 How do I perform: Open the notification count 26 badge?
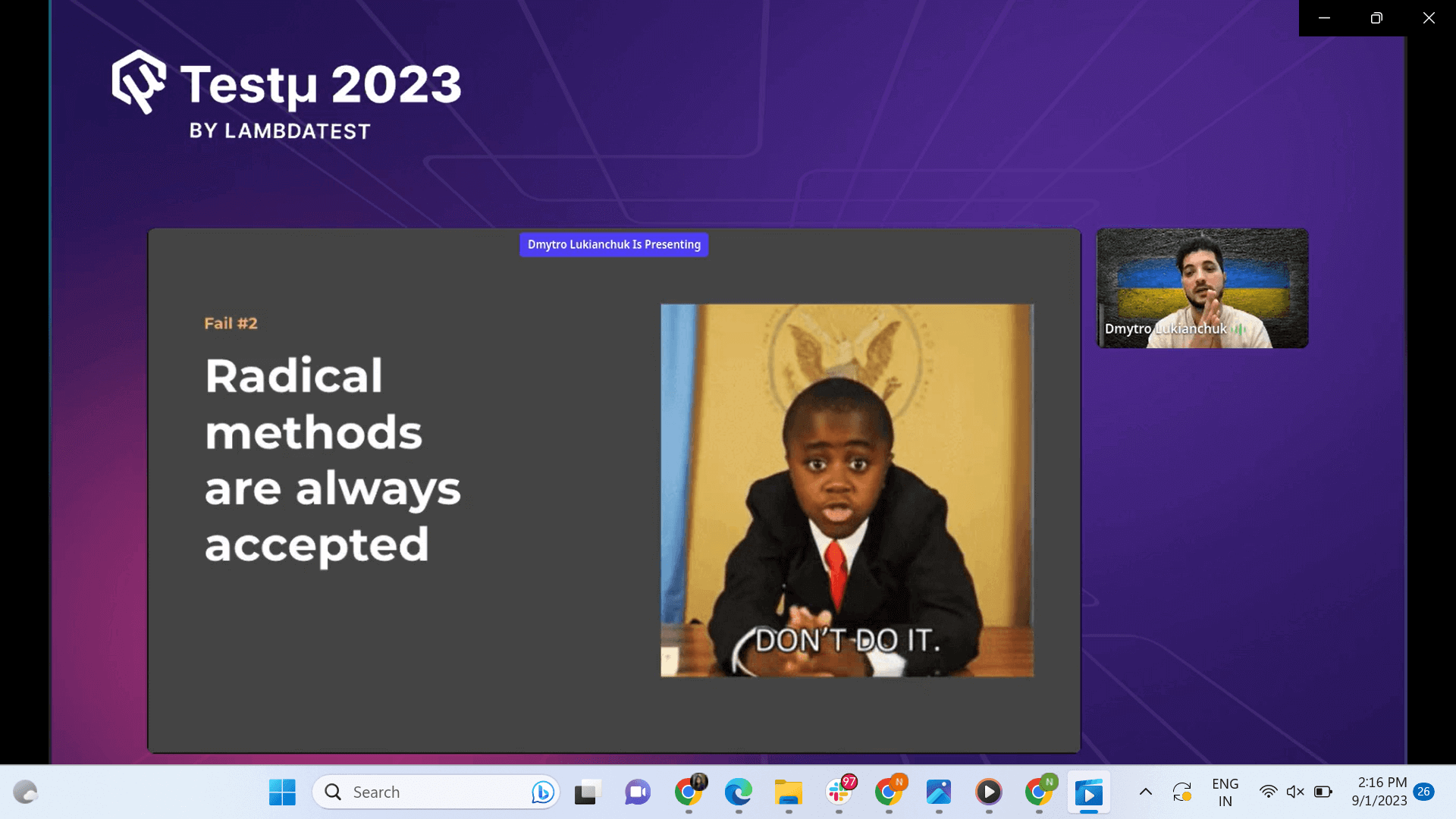(1423, 792)
